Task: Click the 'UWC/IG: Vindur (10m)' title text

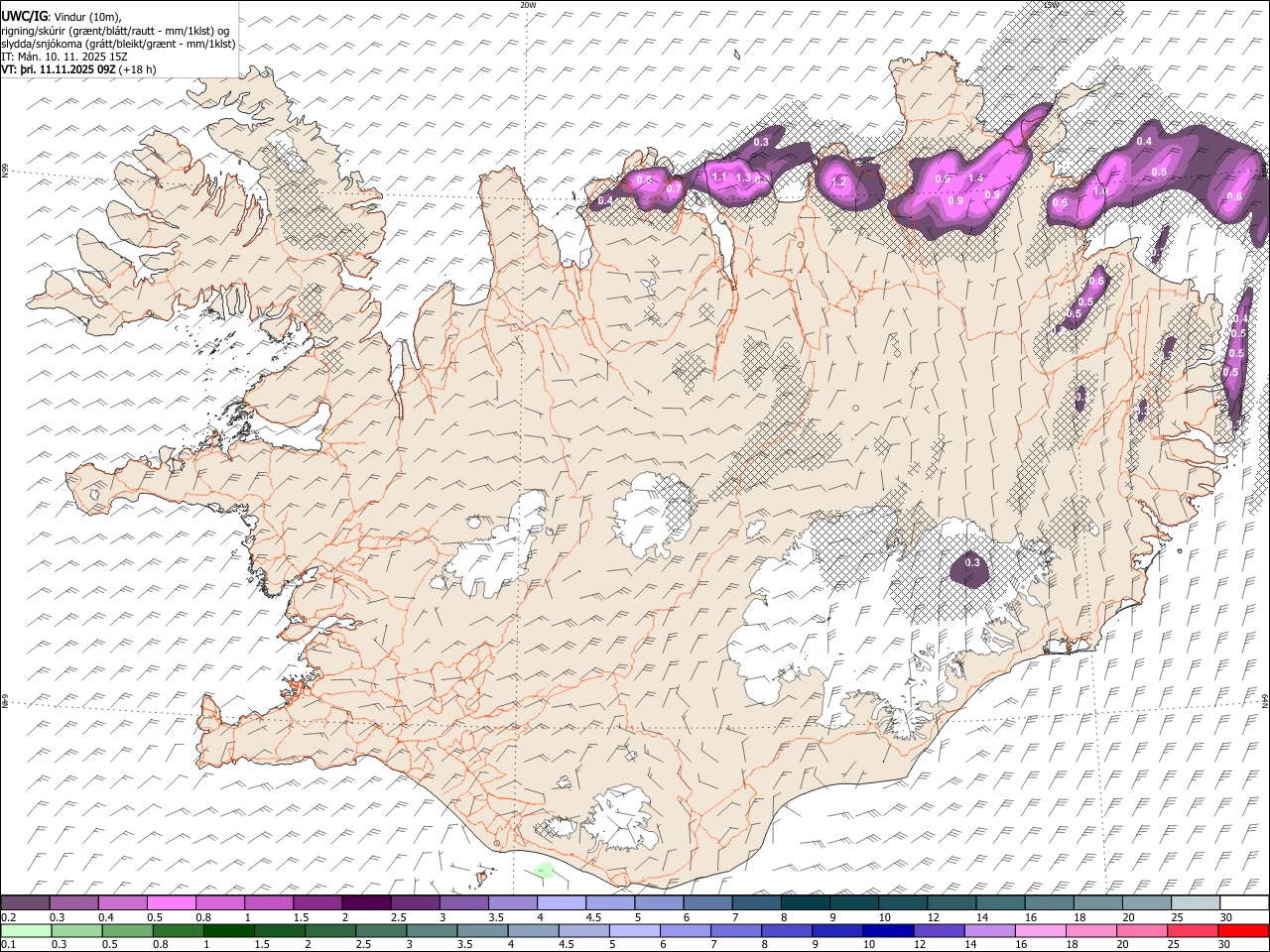Action: pos(61,16)
